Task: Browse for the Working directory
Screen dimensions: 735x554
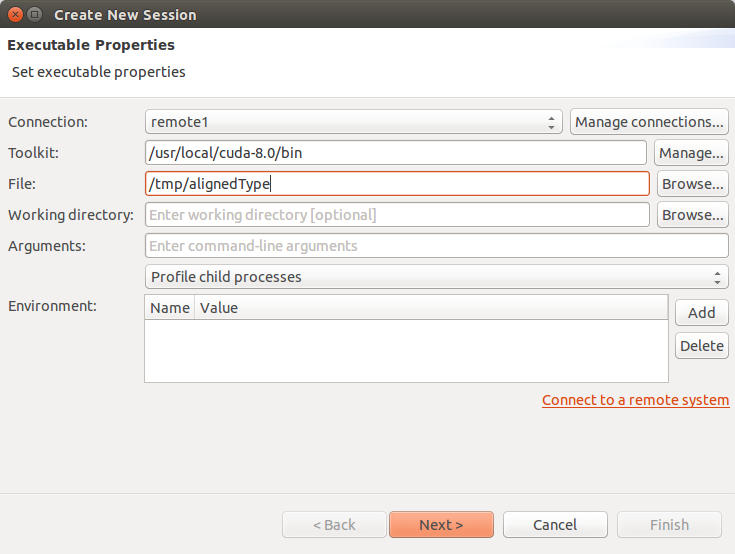Action: pos(692,215)
